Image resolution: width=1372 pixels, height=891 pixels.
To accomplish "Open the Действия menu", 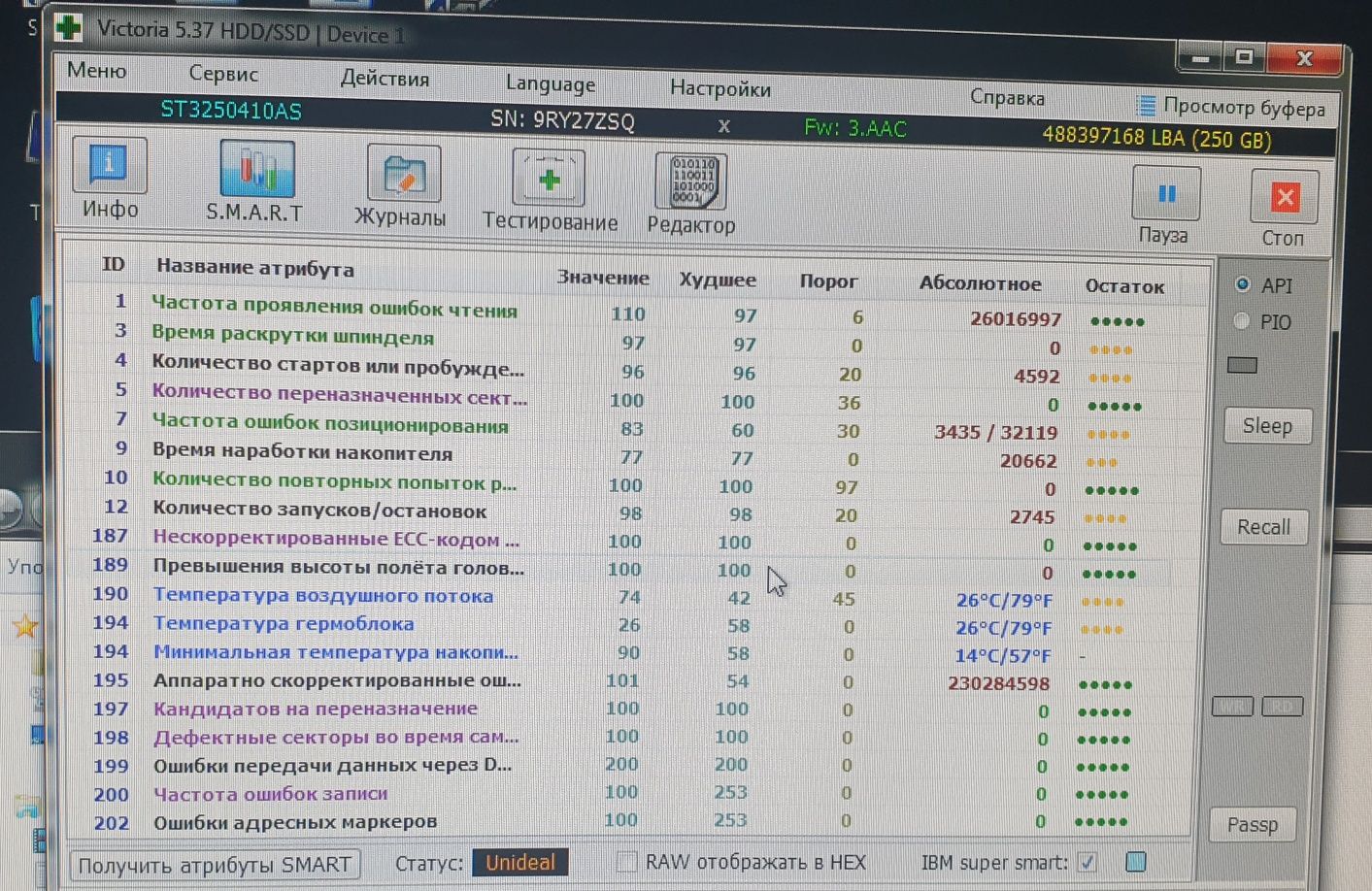I will pyautogui.click(x=385, y=79).
